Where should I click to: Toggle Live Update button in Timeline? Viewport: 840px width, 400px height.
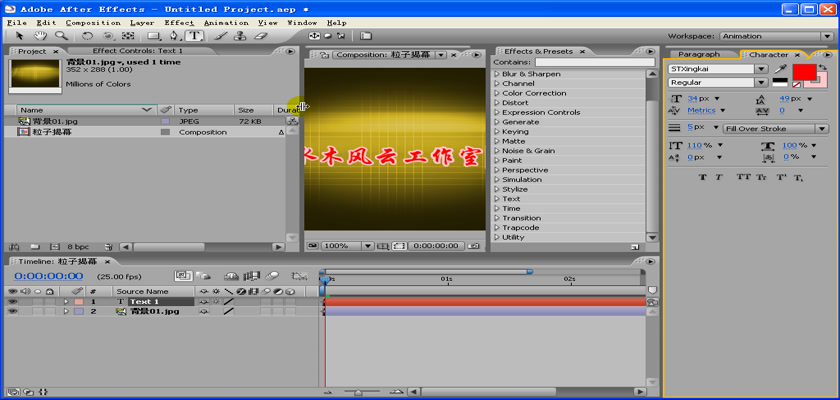click(x=183, y=276)
